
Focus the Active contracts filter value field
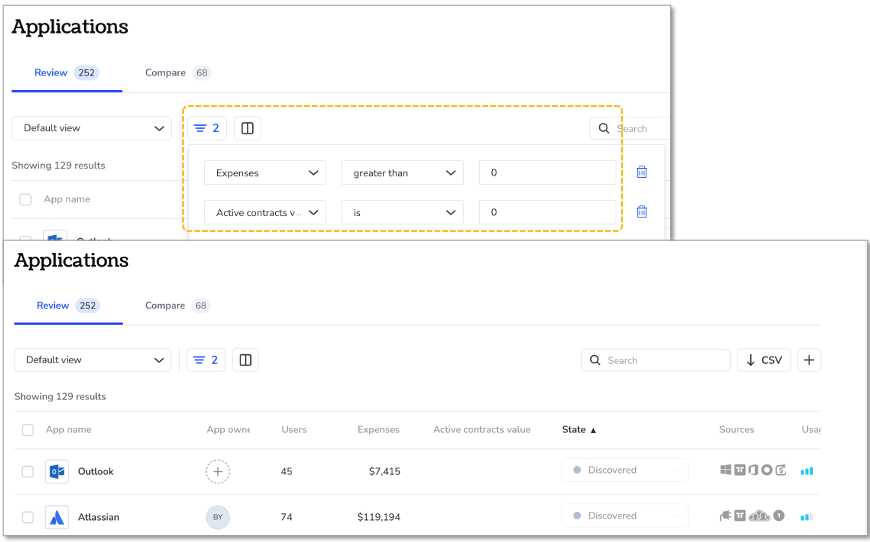pyautogui.click(x=547, y=212)
